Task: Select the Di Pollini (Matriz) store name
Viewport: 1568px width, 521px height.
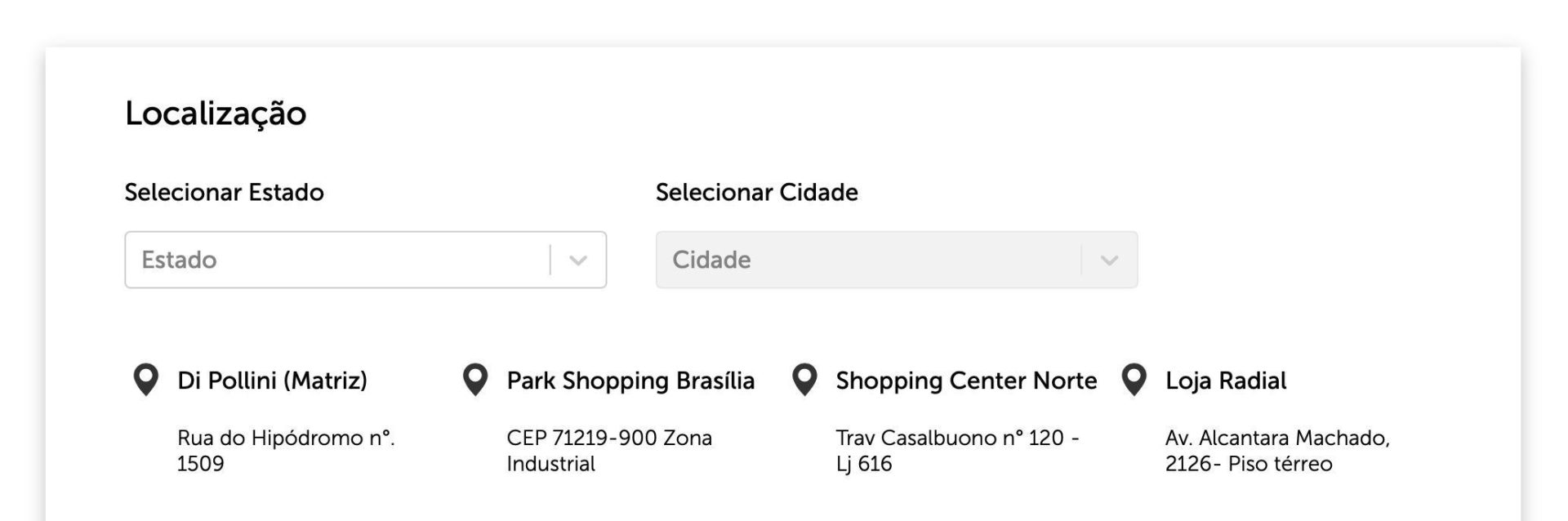Action: point(272,381)
